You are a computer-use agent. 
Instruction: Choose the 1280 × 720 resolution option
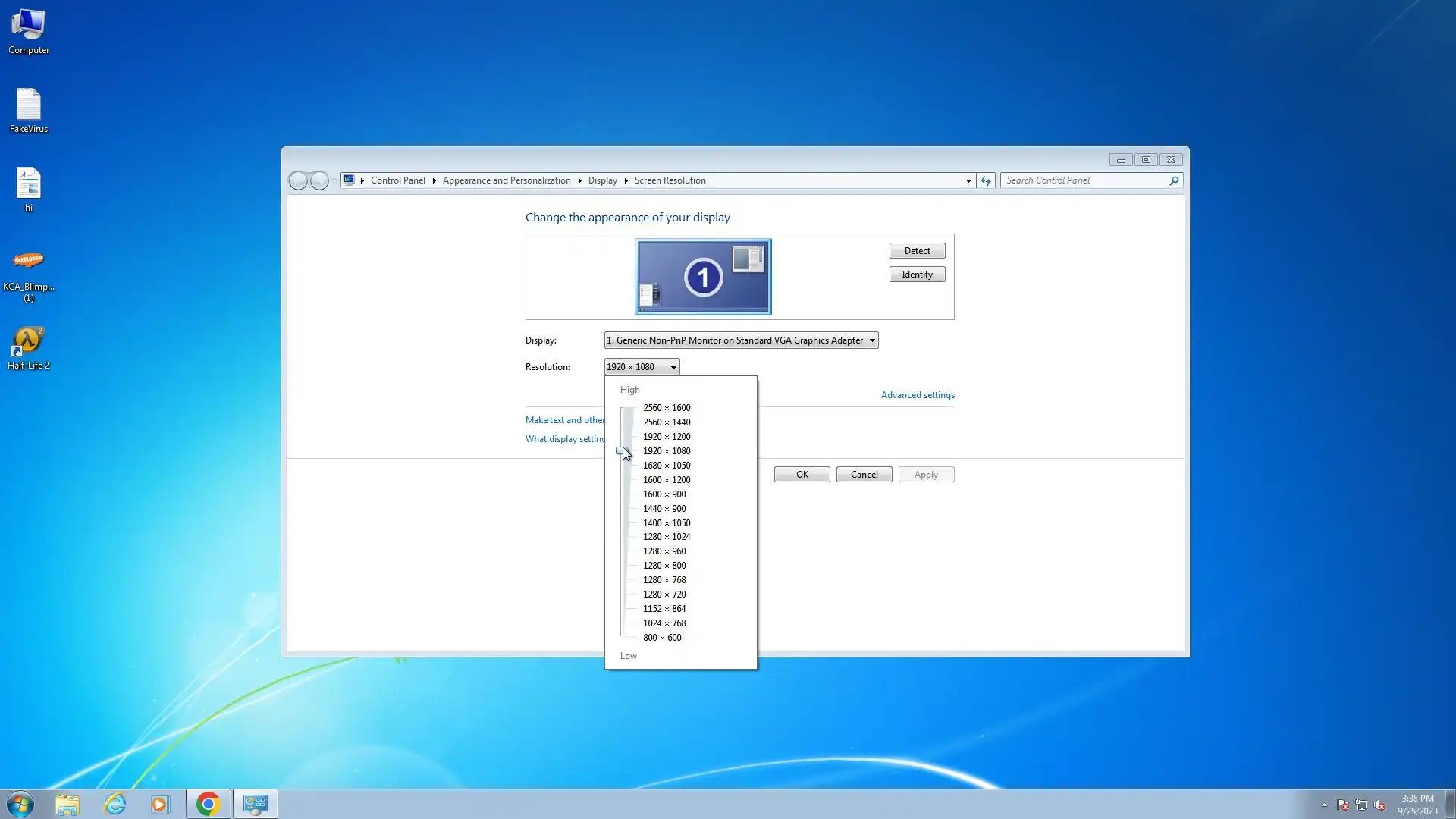664,595
